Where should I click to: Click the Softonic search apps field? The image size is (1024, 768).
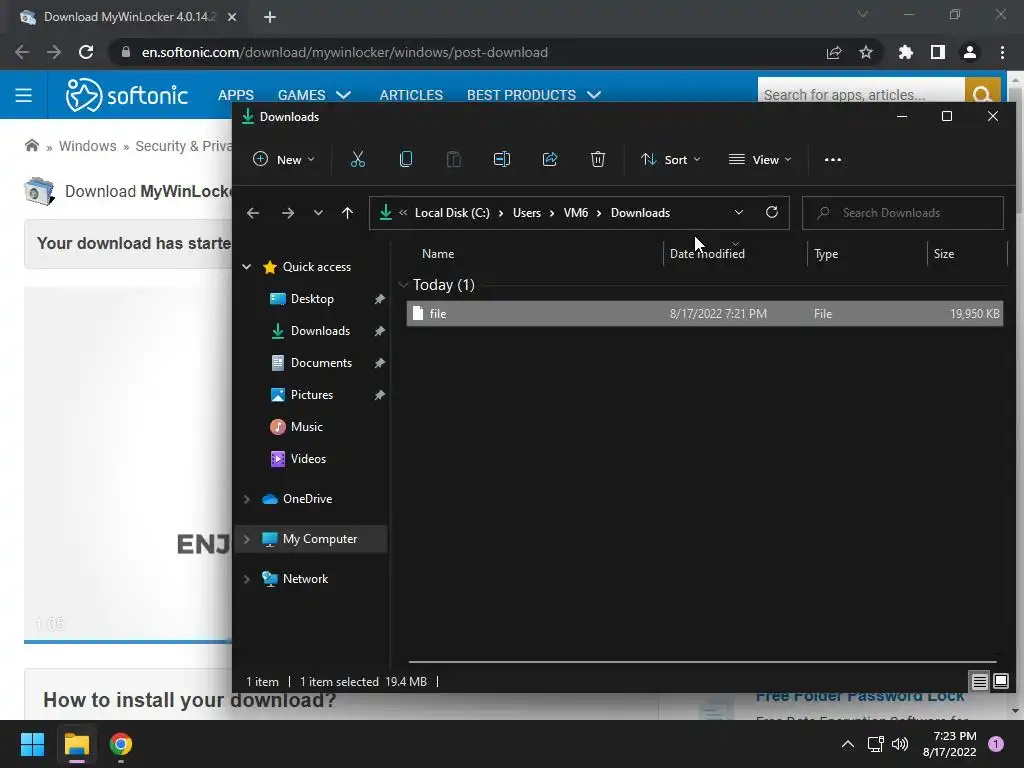[861, 90]
